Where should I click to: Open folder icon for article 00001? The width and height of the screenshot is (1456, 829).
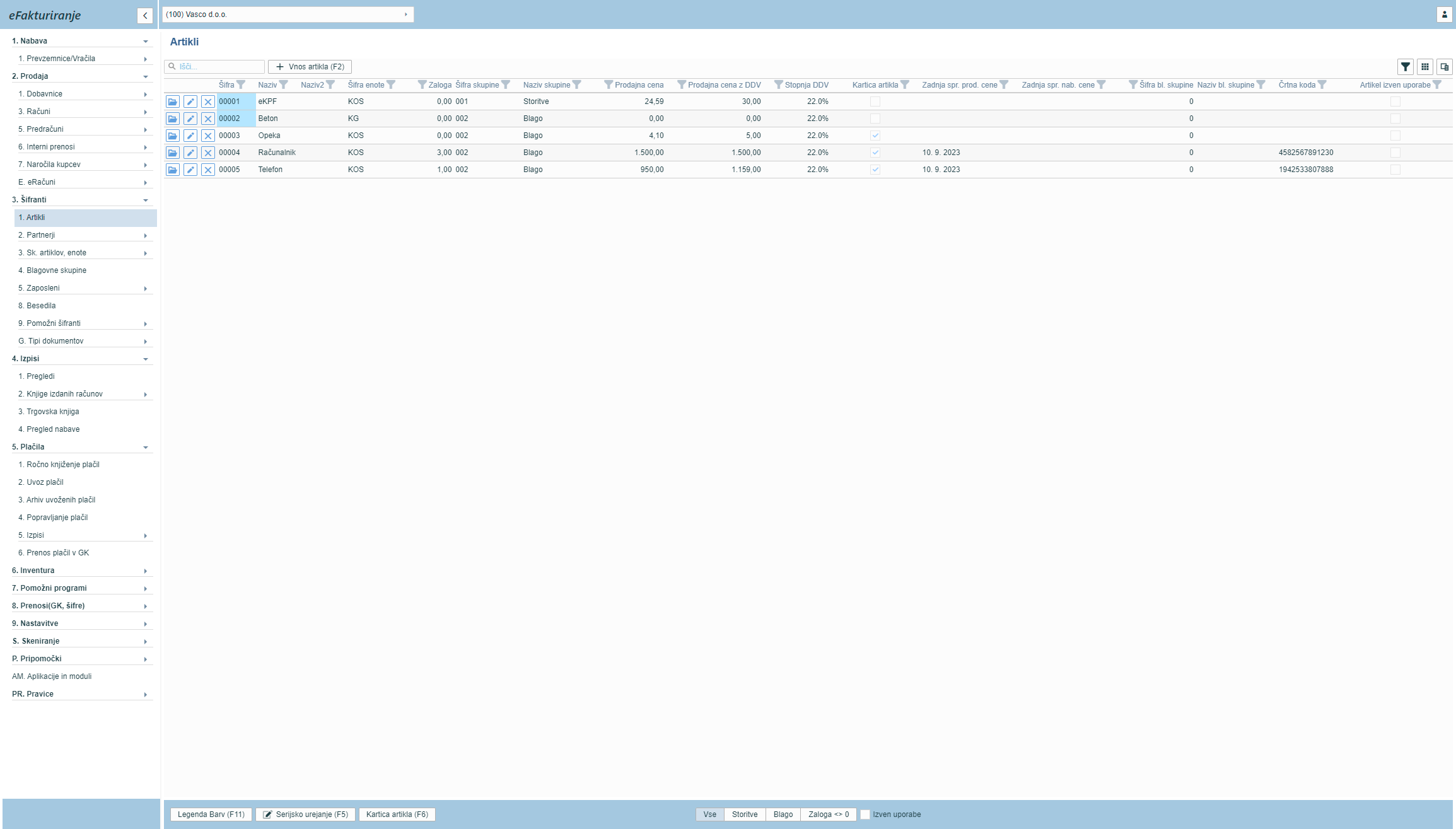(x=172, y=101)
